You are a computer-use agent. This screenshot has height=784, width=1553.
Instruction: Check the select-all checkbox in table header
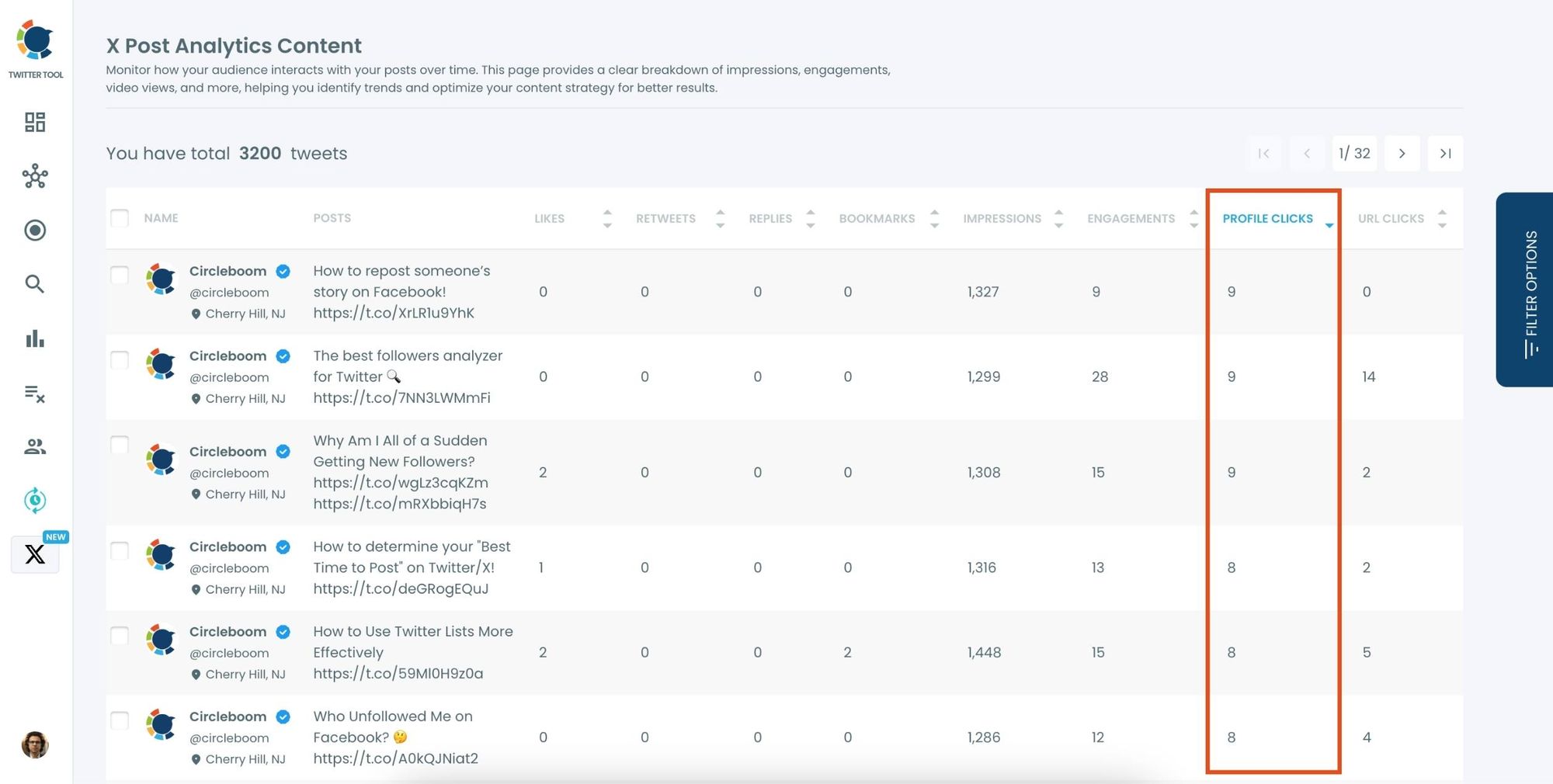click(x=120, y=218)
